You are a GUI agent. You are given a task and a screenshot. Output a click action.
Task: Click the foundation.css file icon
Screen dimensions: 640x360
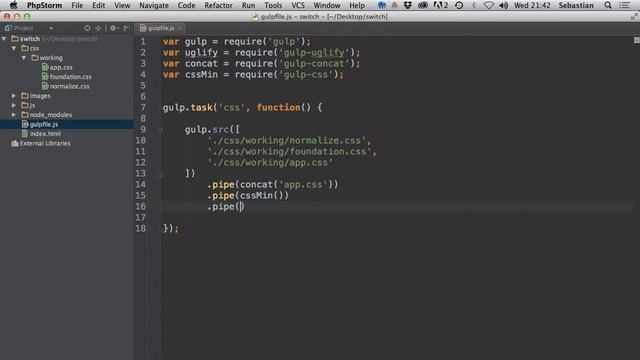[45, 76]
